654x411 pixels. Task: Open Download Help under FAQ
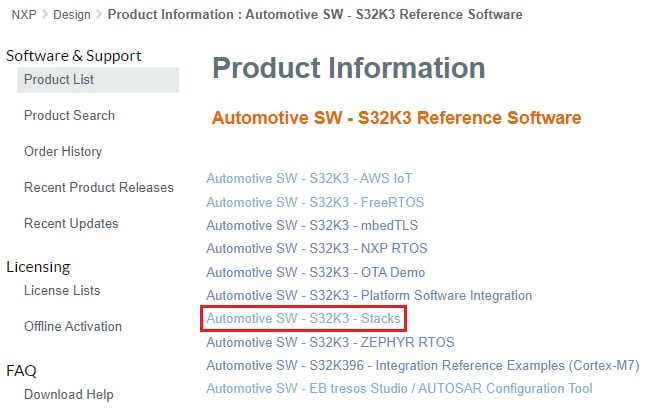tap(68, 395)
